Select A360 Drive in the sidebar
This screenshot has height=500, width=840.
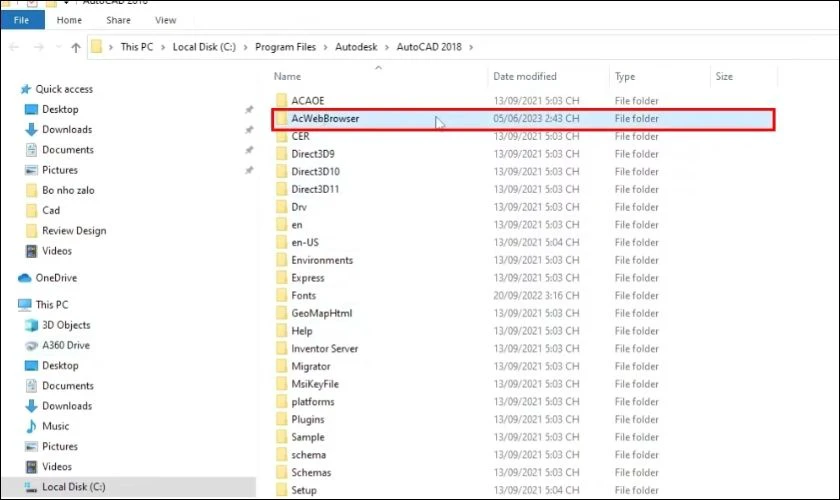(x=65, y=345)
